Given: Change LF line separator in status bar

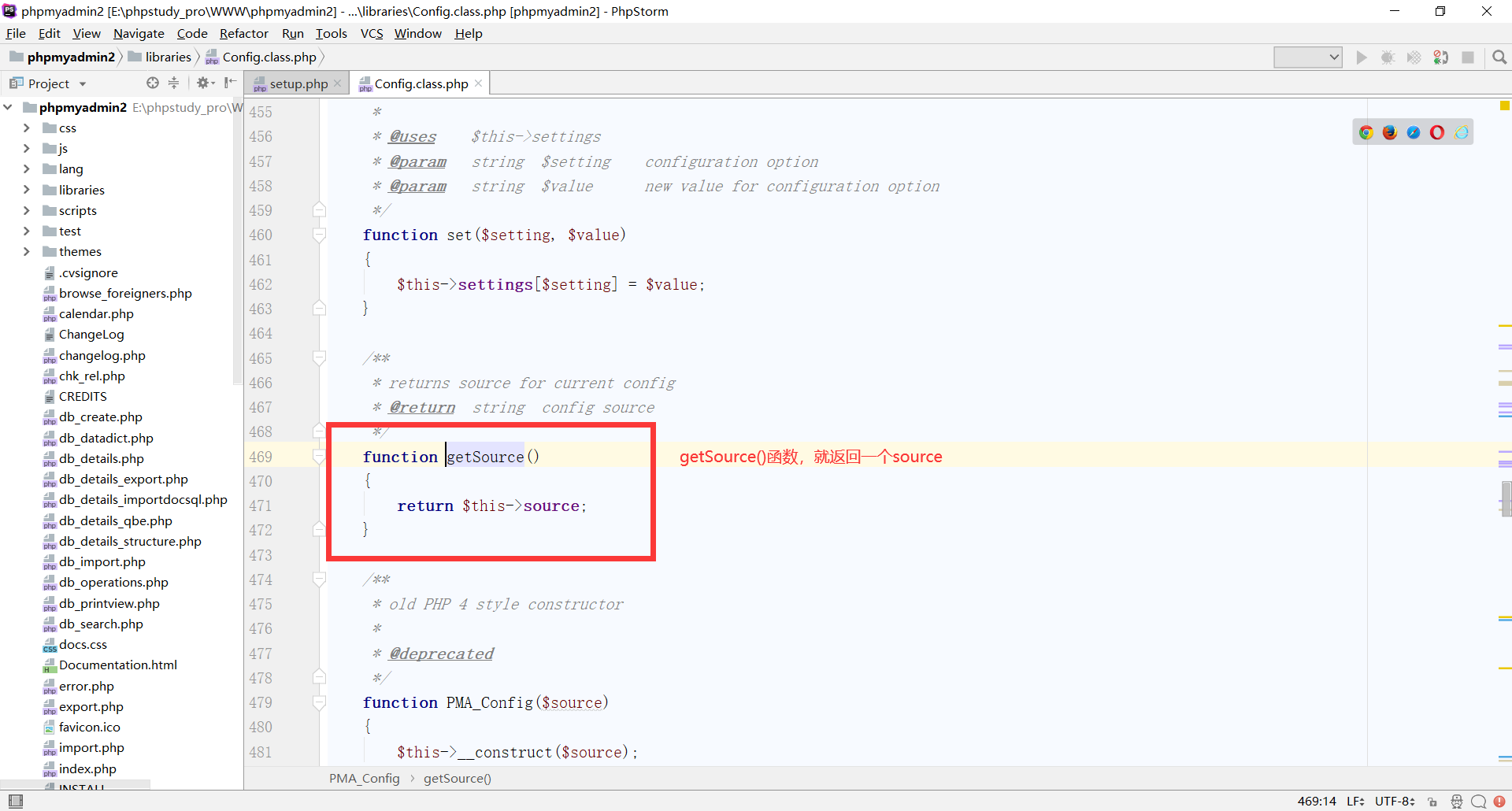Looking at the screenshot, I should click(1355, 802).
